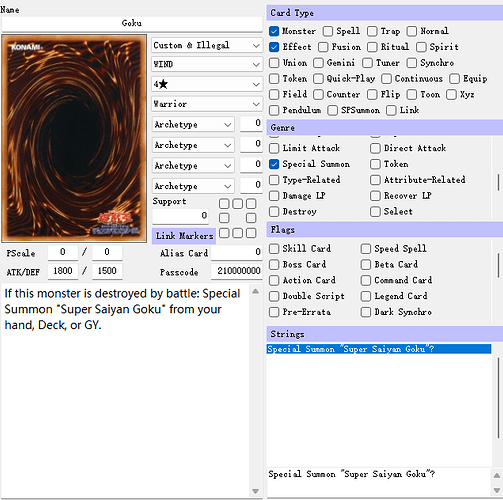Expand the WIND attribute dropdown
This screenshot has width=503, height=500.
point(207,64)
